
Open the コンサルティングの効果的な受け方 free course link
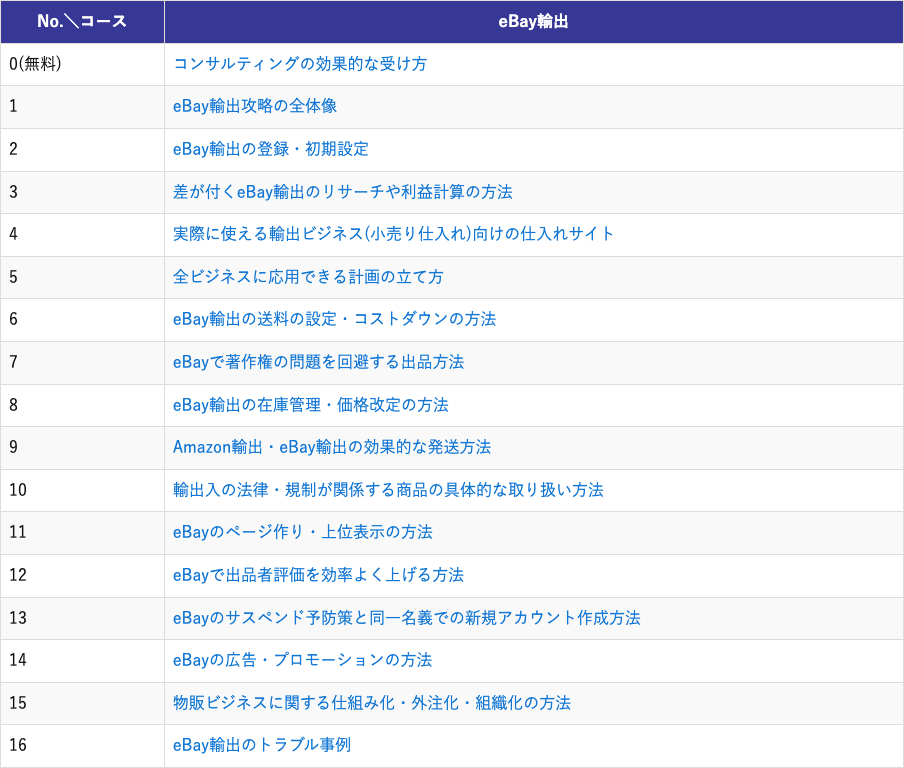point(300,64)
